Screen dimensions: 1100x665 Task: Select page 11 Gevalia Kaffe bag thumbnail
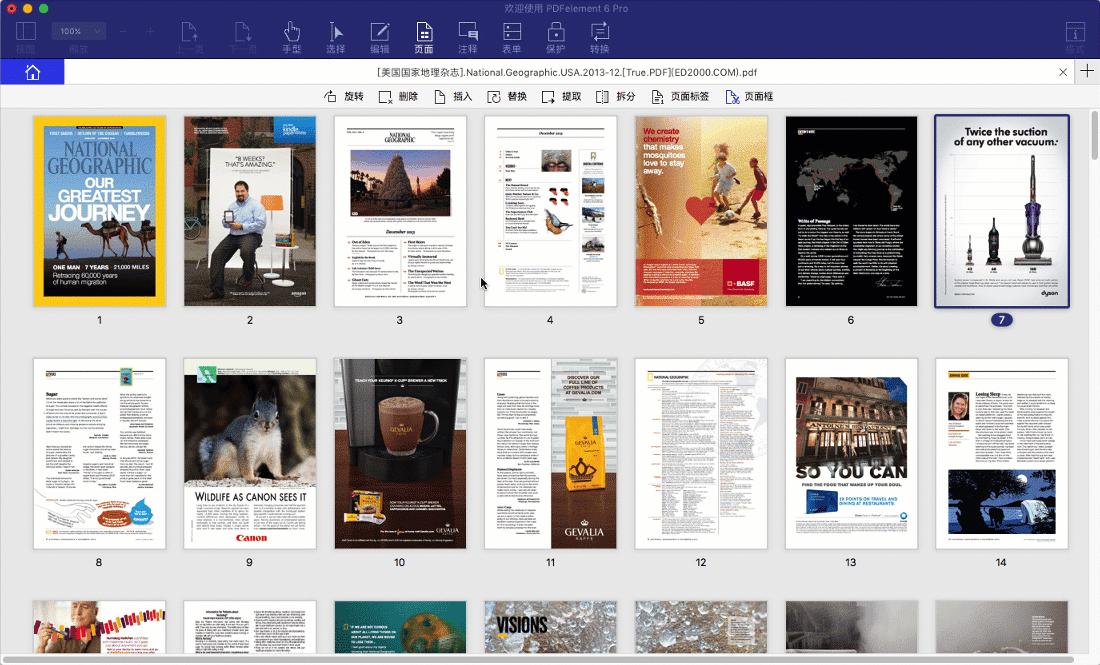[x=551, y=454]
